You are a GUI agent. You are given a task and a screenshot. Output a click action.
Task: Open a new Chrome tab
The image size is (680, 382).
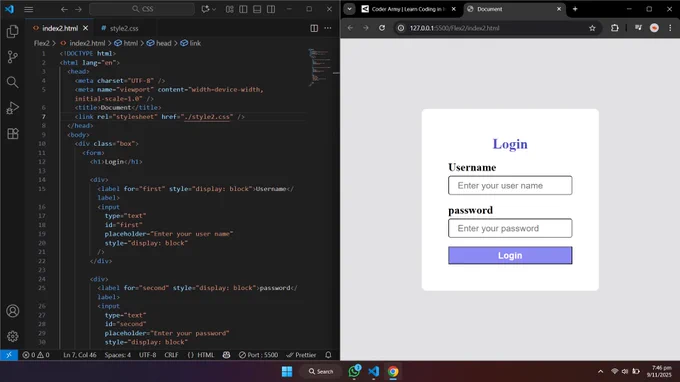575,9
